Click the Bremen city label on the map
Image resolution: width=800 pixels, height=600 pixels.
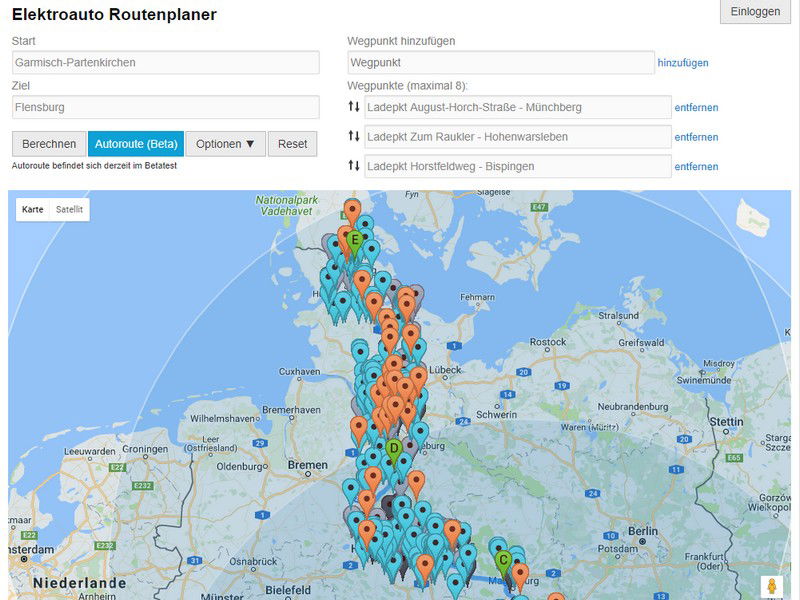(308, 465)
